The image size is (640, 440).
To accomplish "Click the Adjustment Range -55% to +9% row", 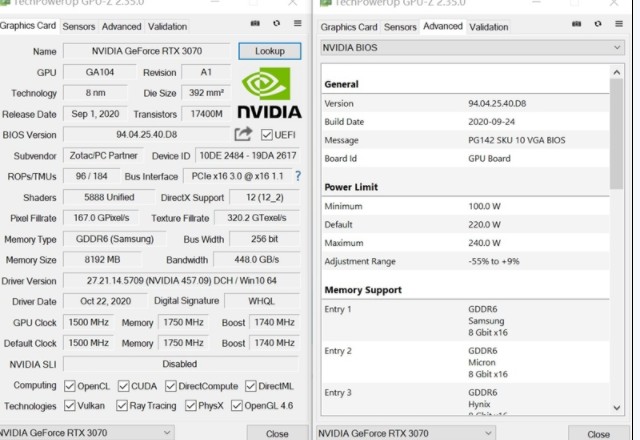I will [466, 261].
